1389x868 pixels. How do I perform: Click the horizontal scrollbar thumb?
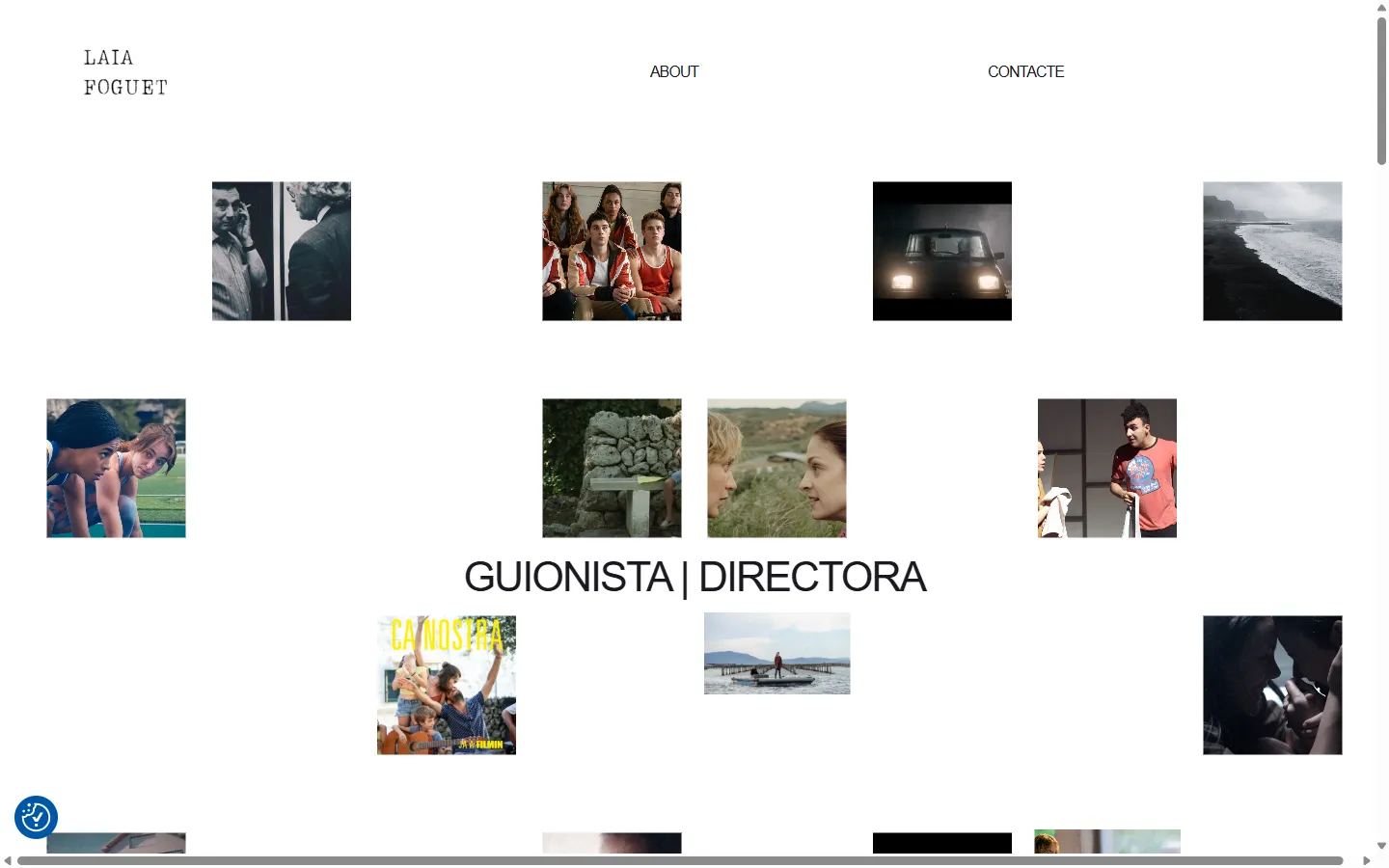pyautogui.click(x=680, y=860)
